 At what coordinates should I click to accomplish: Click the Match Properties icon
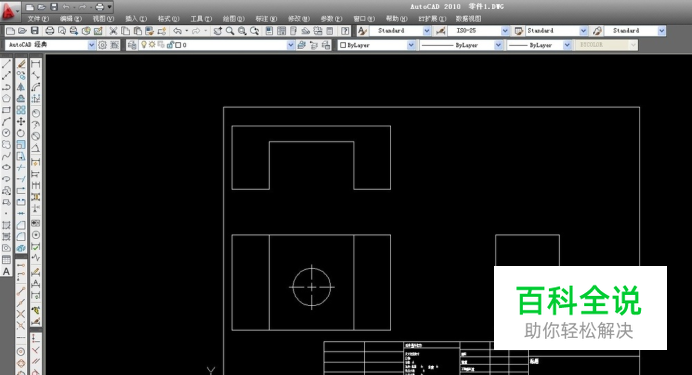150,31
